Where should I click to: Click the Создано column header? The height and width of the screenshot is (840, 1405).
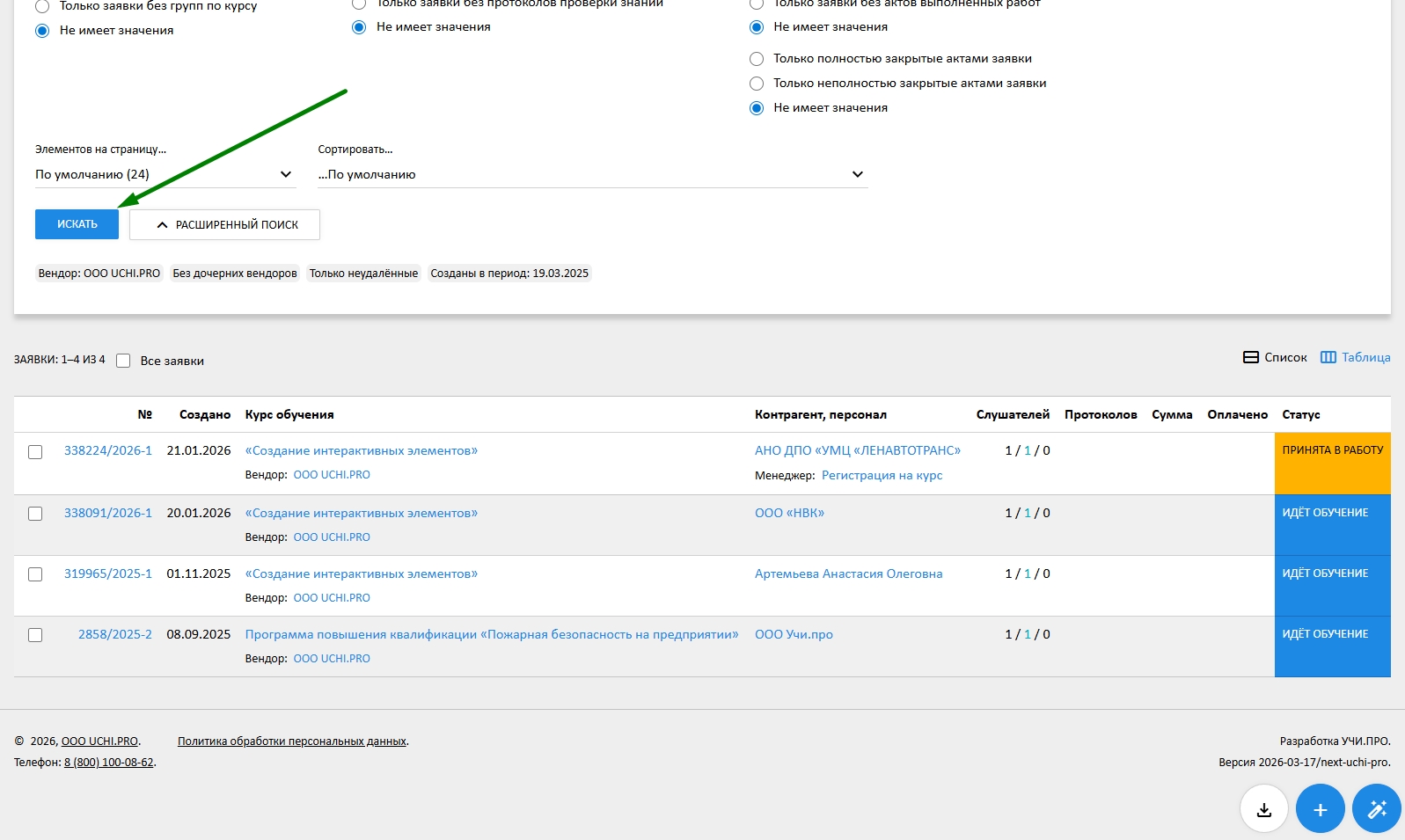point(204,414)
